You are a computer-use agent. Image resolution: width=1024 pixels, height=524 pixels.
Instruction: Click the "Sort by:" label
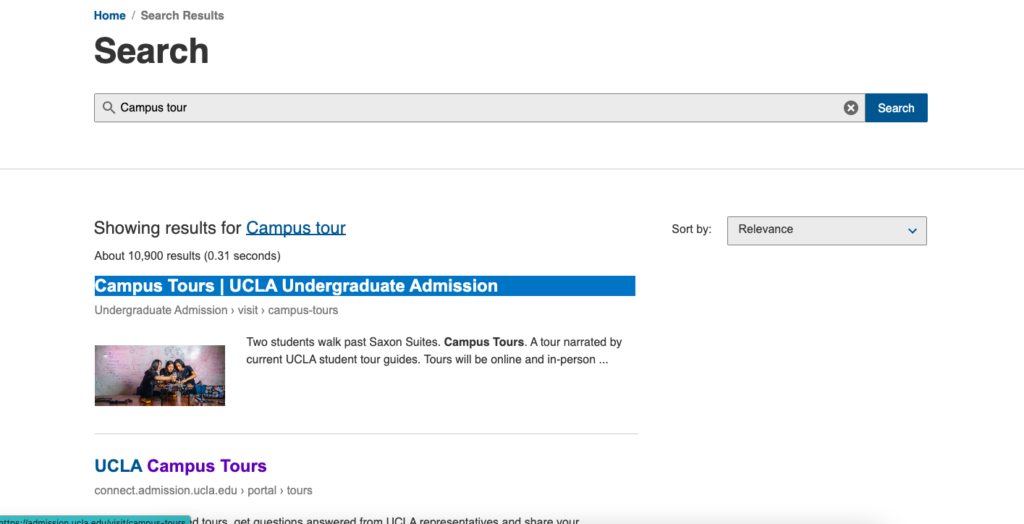pyautogui.click(x=692, y=229)
